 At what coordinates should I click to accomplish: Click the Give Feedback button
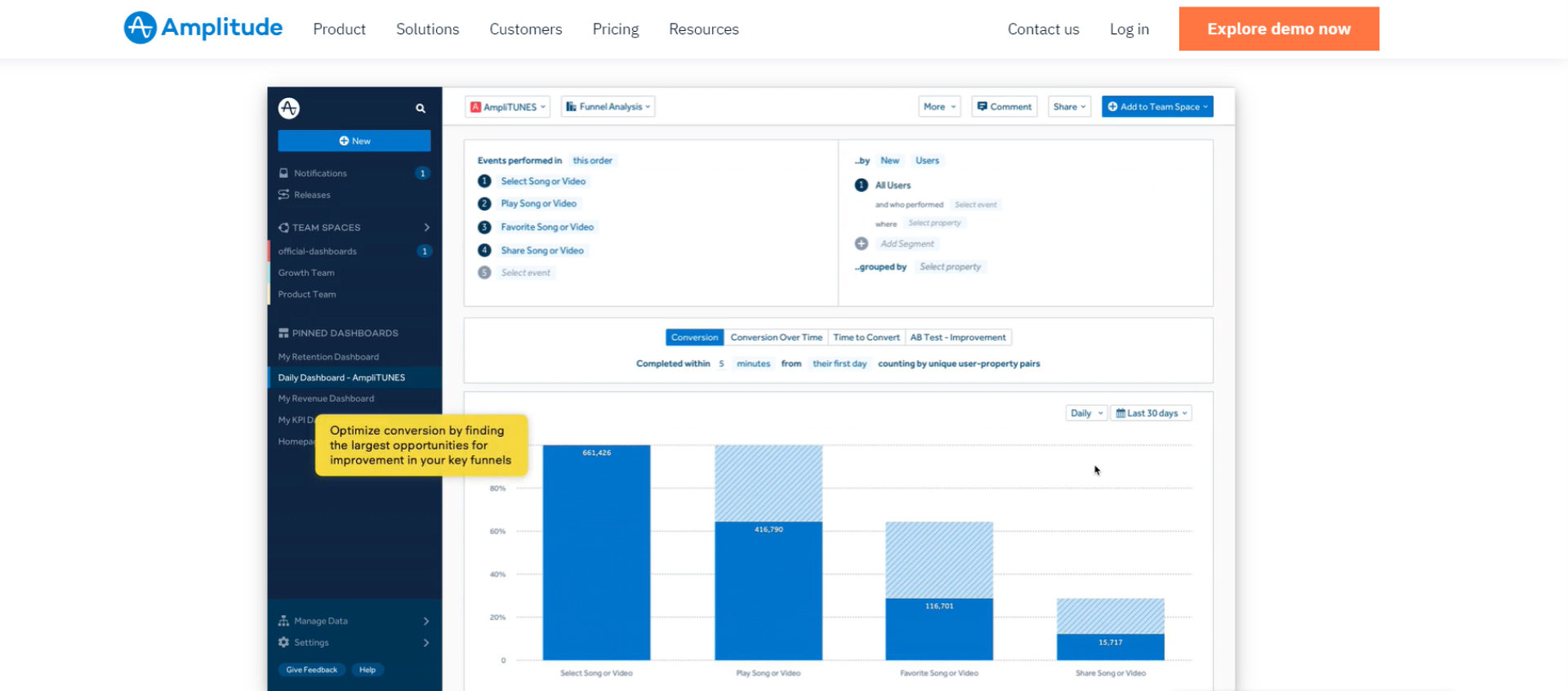[x=311, y=670]
